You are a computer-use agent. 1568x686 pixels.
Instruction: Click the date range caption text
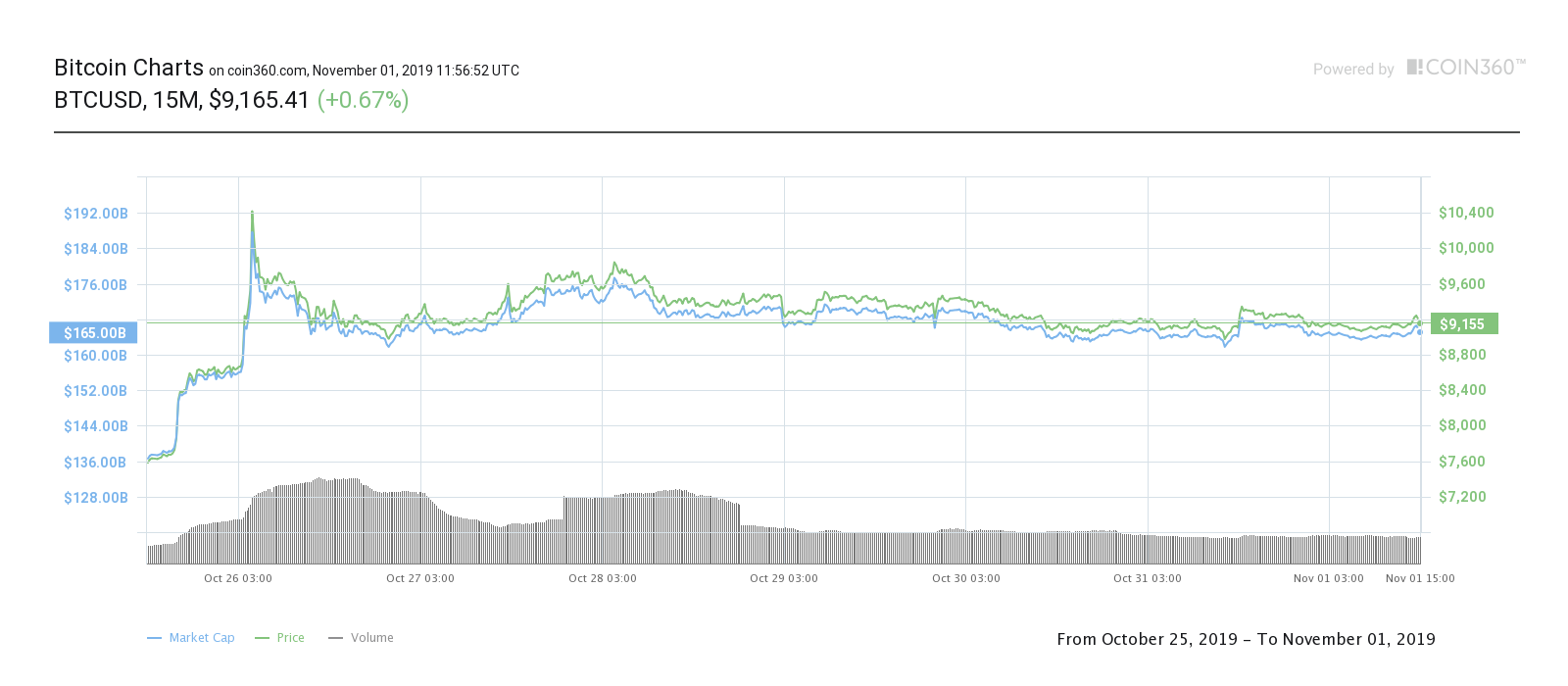(x=1246, y=639)
